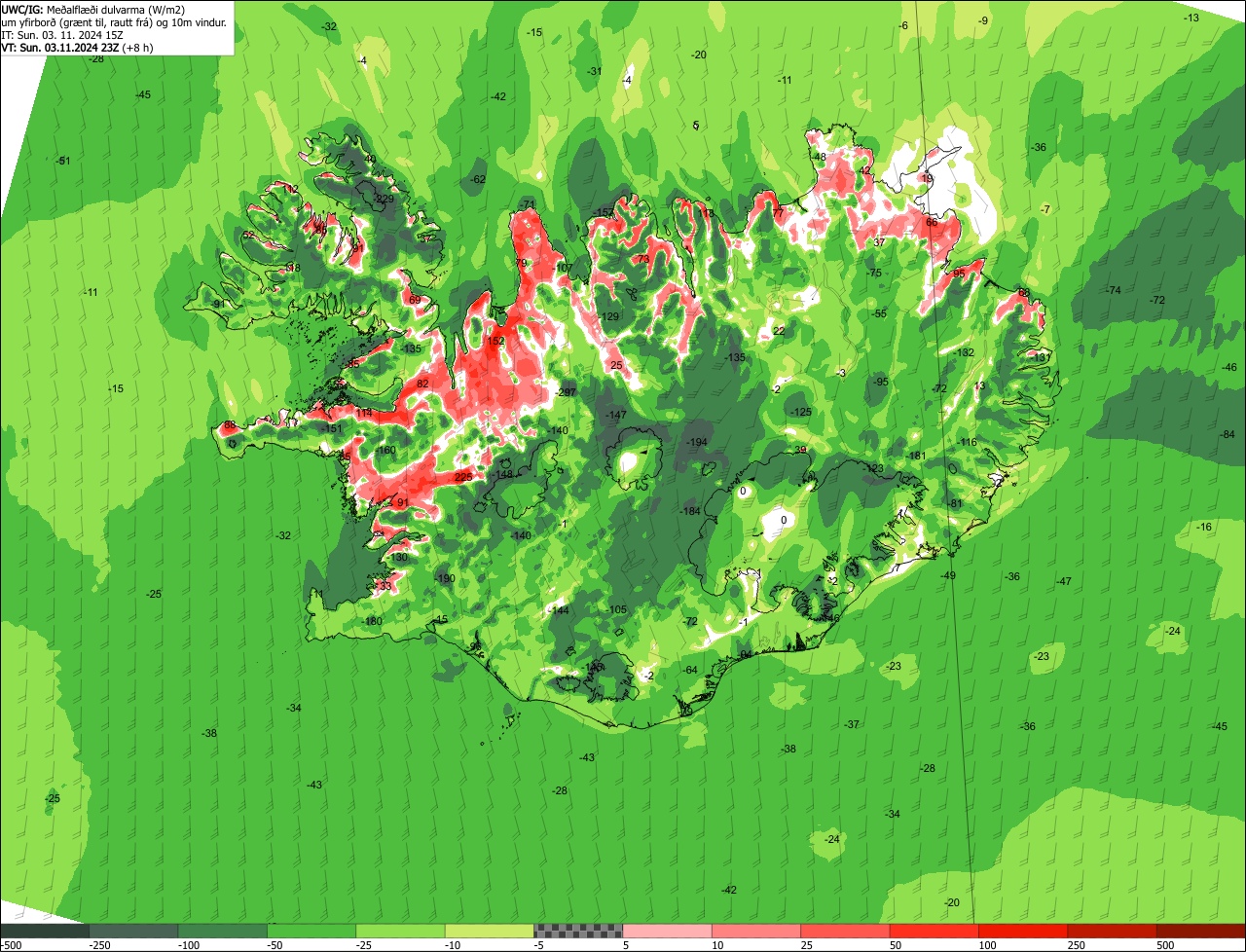Pick the dark red legend swatch between 250 and 500

coord(1113,931)
